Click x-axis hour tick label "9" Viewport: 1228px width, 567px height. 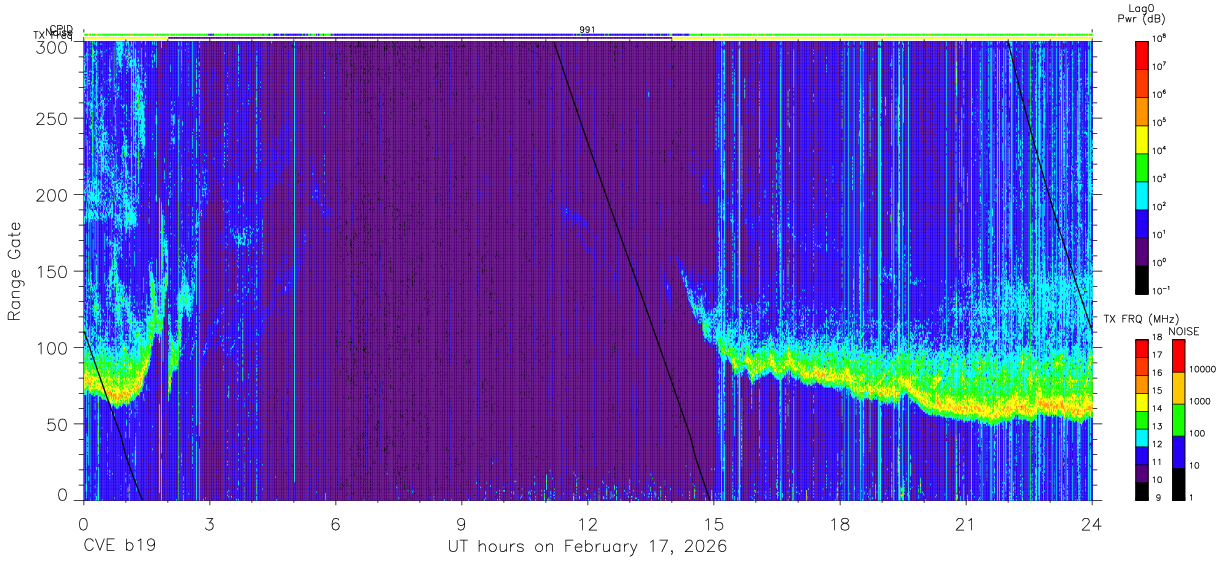(461, 524)
